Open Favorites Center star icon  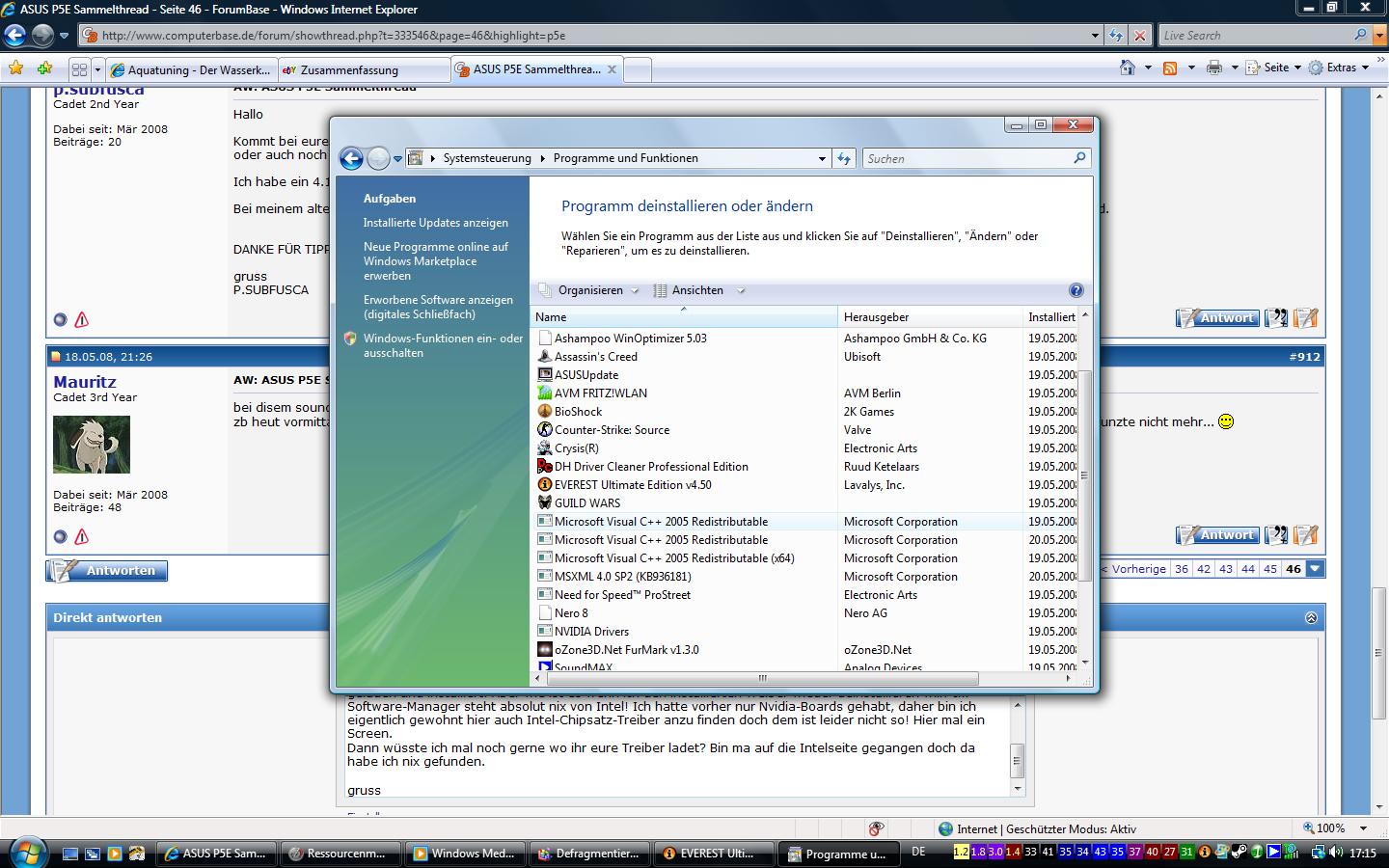pos(15,68)
